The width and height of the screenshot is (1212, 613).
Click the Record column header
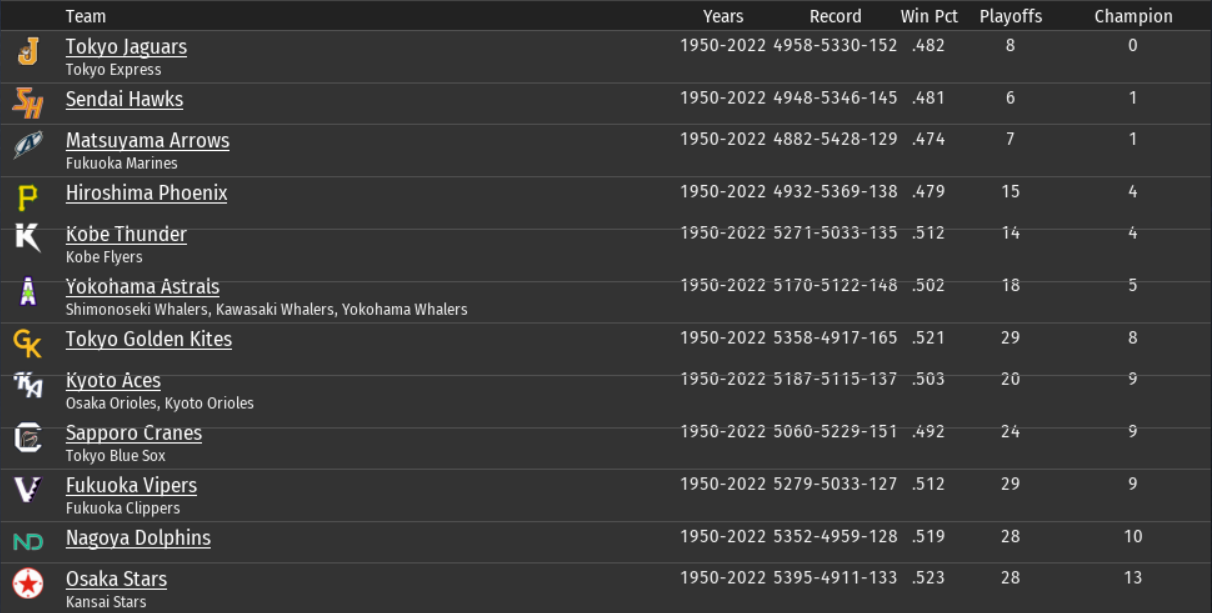(x=835, y=16)
